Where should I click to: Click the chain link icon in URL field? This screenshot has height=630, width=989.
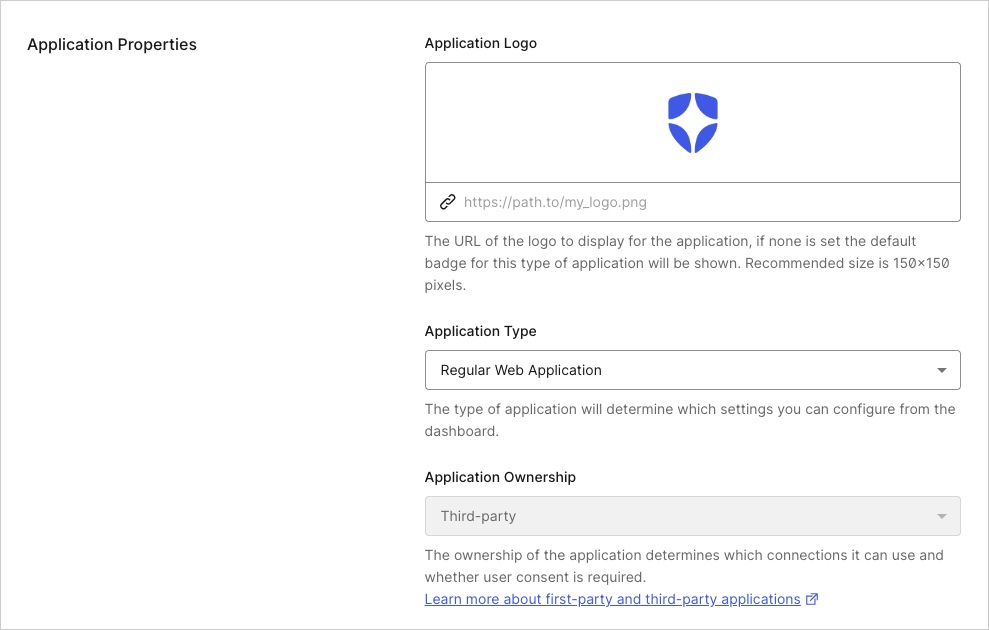tap(448, 202)
